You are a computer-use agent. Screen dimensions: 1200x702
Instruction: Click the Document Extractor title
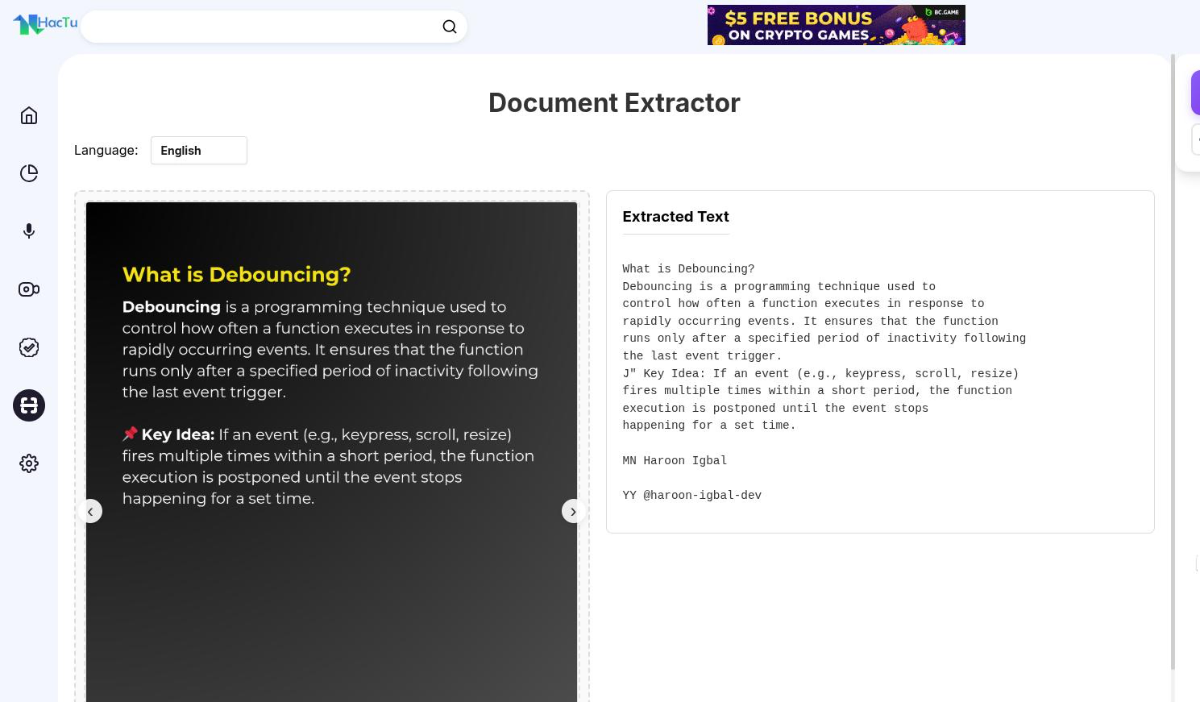(x=614, y=103)
